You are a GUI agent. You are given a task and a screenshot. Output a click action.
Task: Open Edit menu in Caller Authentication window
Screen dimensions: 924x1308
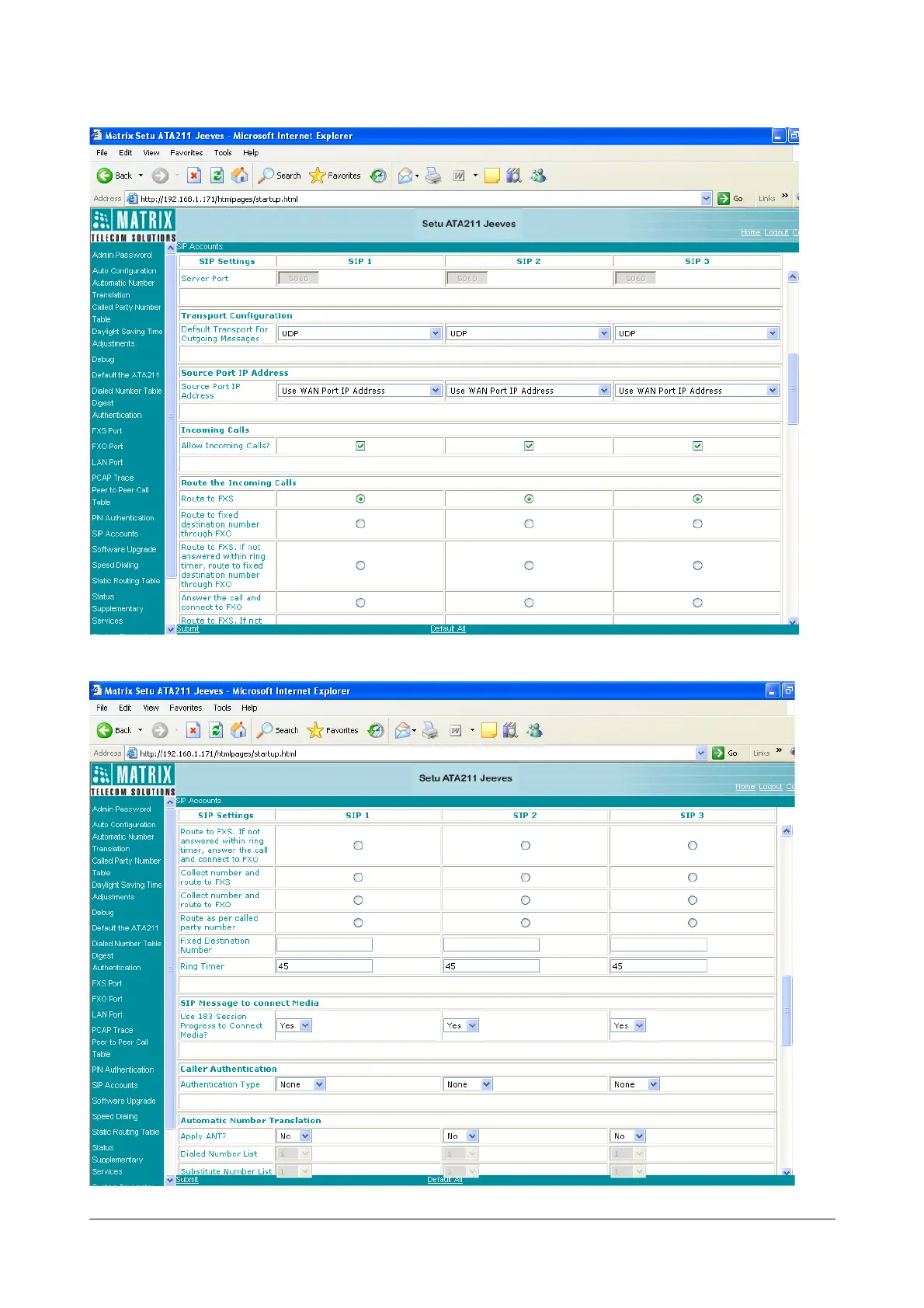point(125,708)
